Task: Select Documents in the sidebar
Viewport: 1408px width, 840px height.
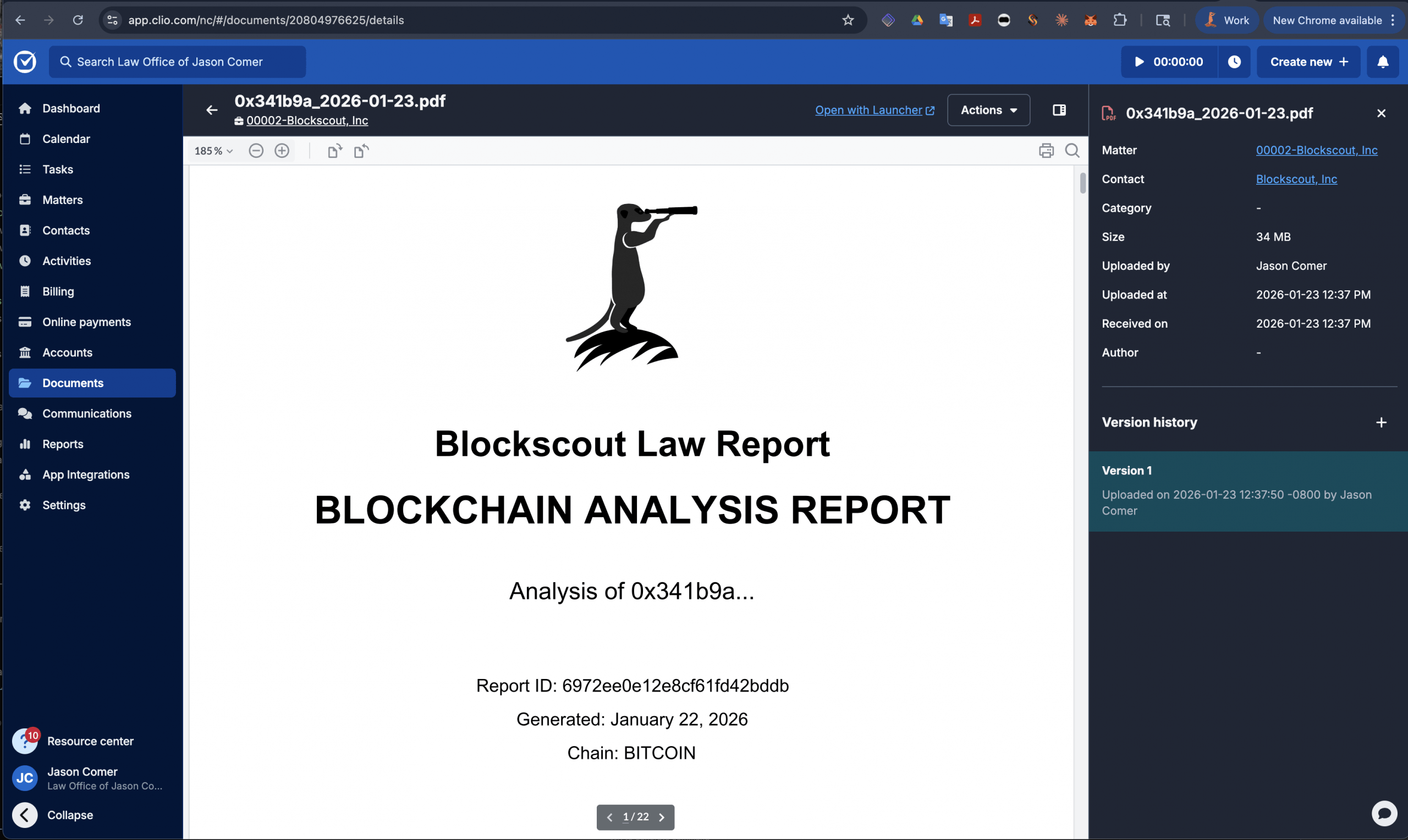Action: (92, 383)
